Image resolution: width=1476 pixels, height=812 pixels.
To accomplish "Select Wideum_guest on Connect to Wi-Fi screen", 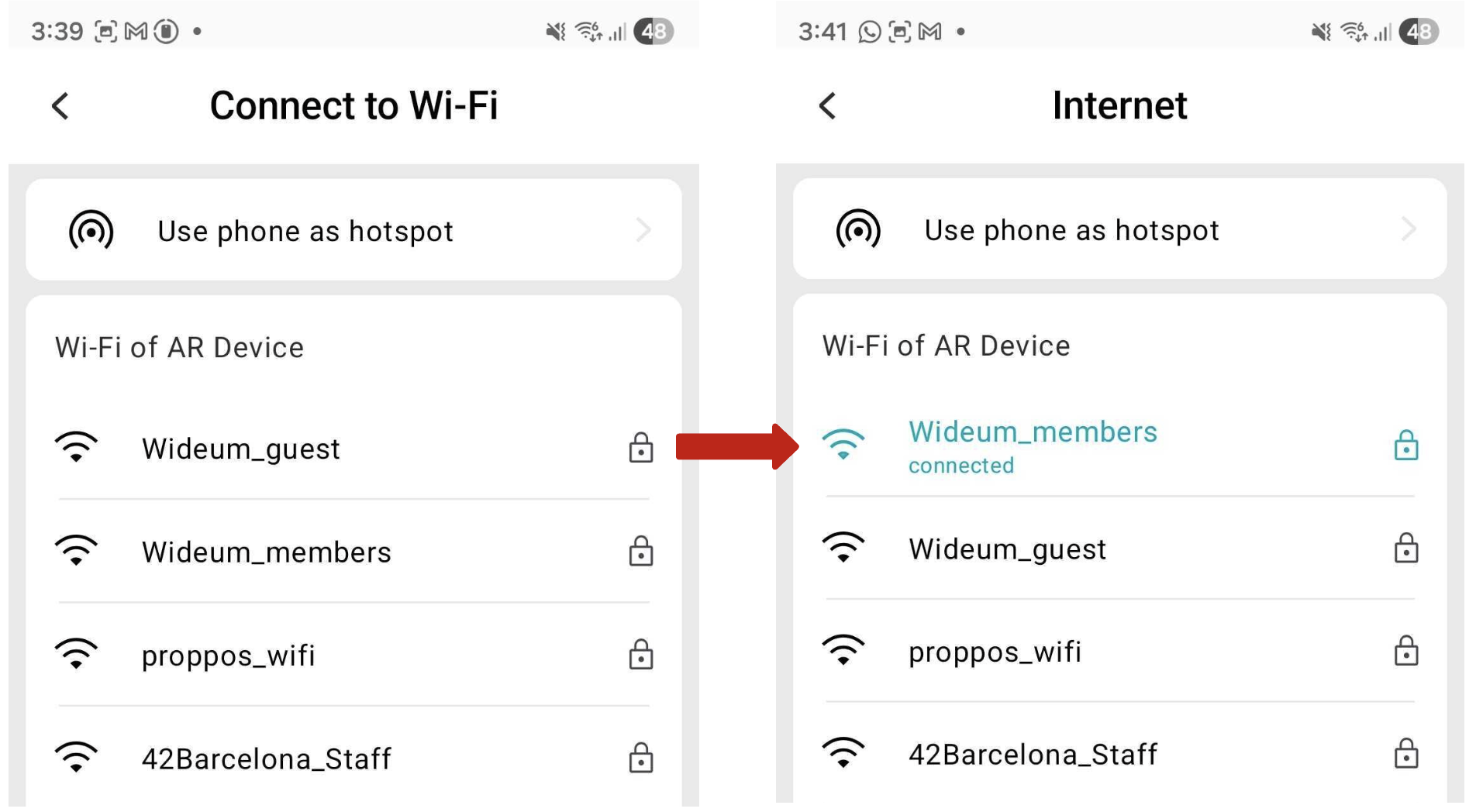I will (x=354, y=449).
